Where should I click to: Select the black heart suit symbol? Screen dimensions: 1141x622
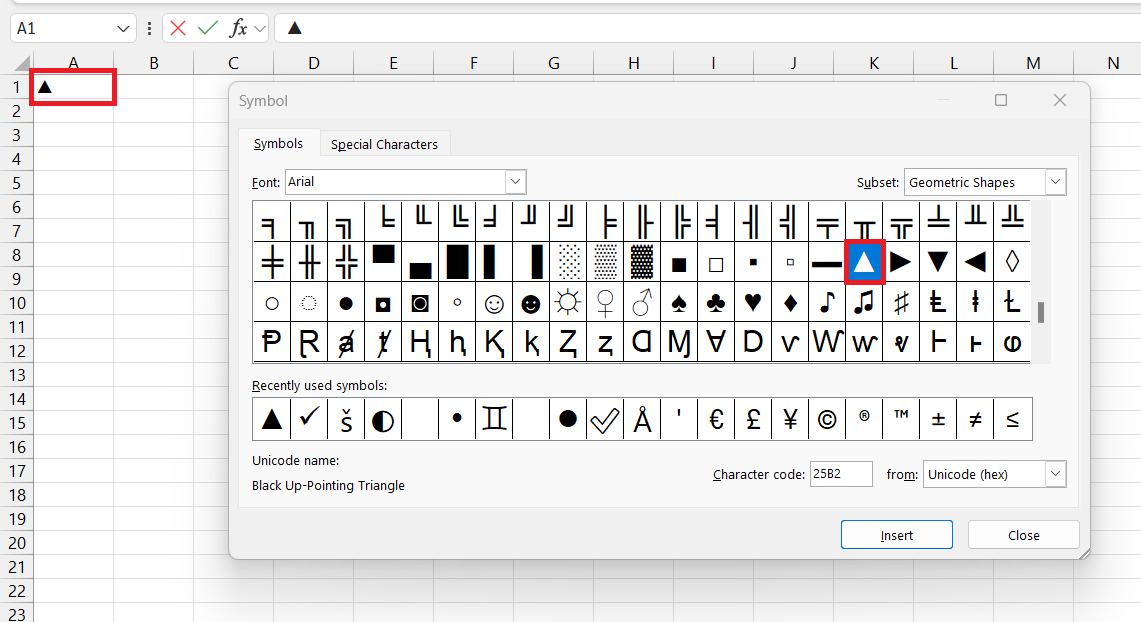(753, 303)
